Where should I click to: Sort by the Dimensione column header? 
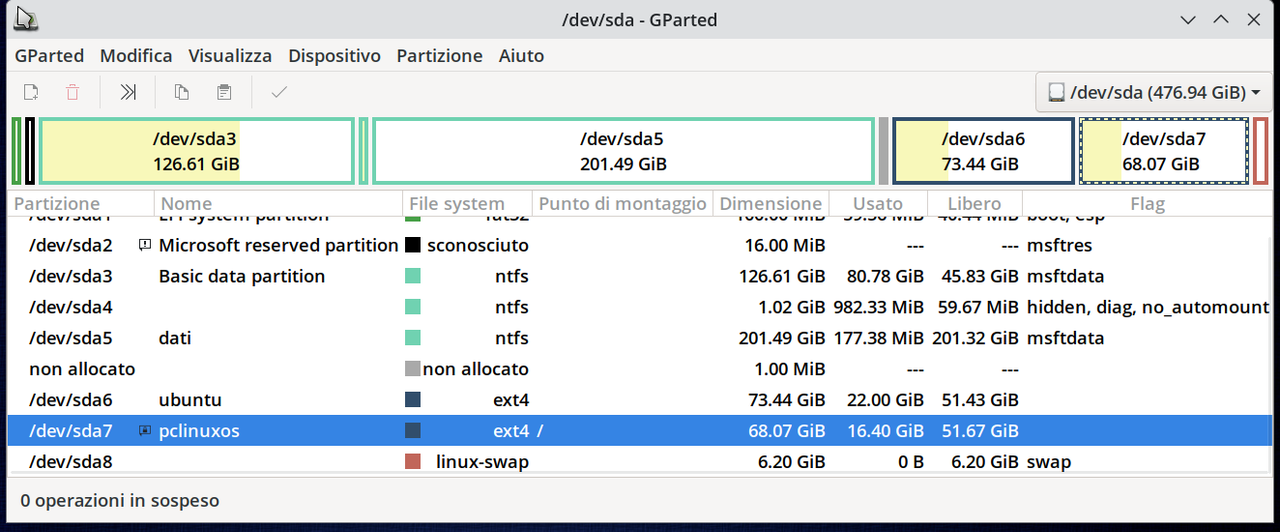(769, 204)
